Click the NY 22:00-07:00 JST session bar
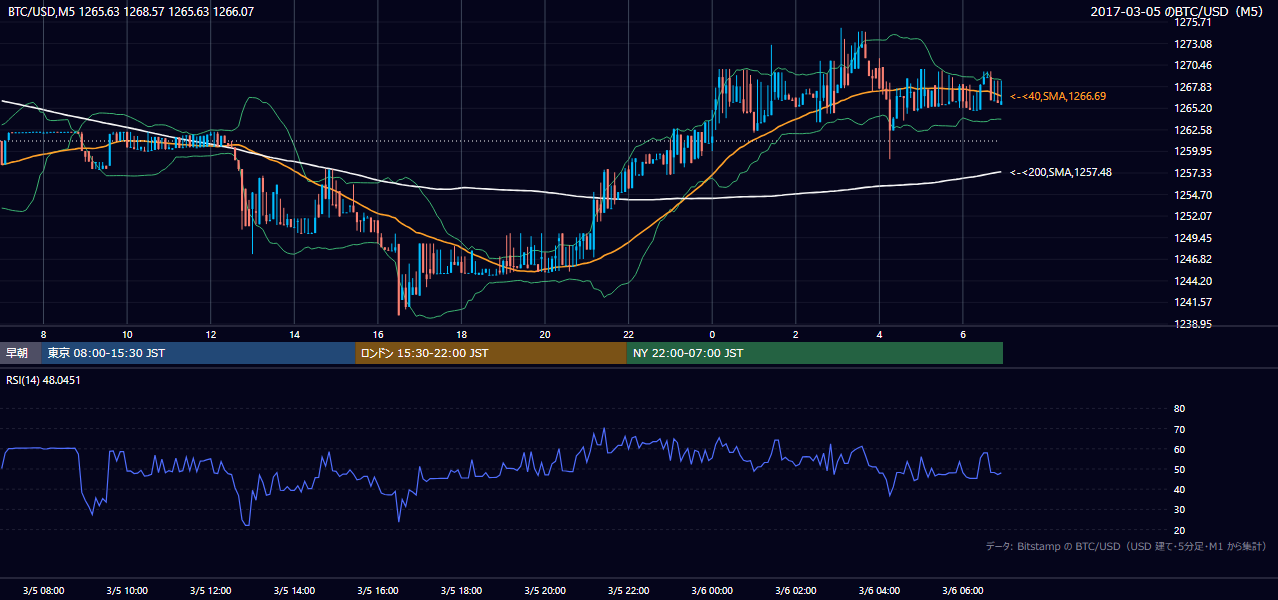The width and height of the screenshot is (1278, 600). pyautogui.click(x=815, y=353)
